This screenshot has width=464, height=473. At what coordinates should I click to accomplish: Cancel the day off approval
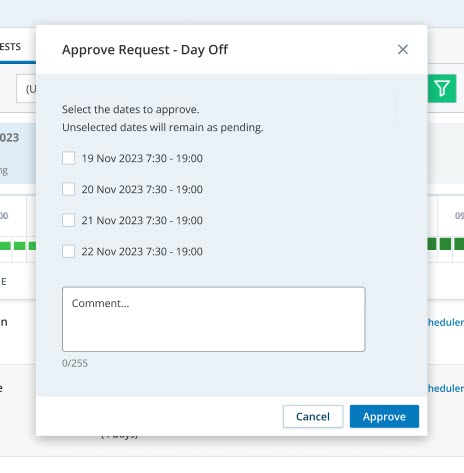[x=313, y=416]
